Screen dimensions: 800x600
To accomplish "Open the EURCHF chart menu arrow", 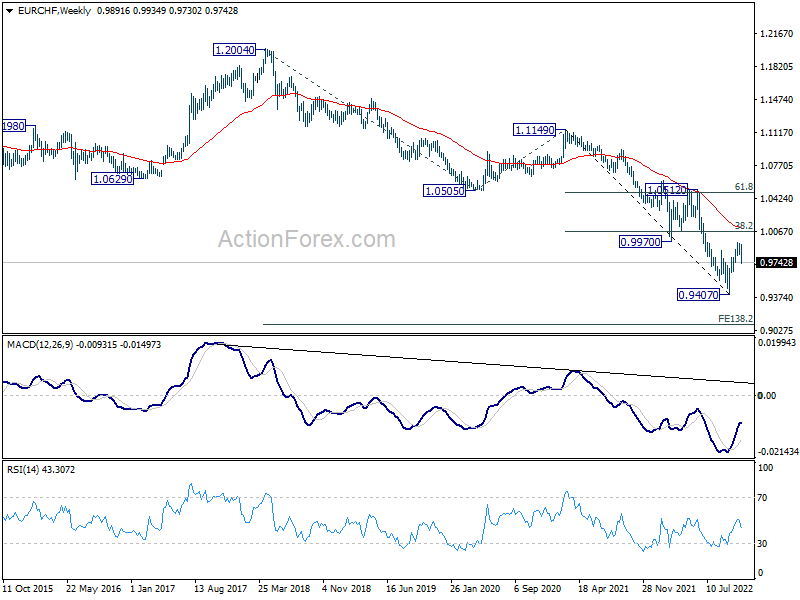I will 10,11.
